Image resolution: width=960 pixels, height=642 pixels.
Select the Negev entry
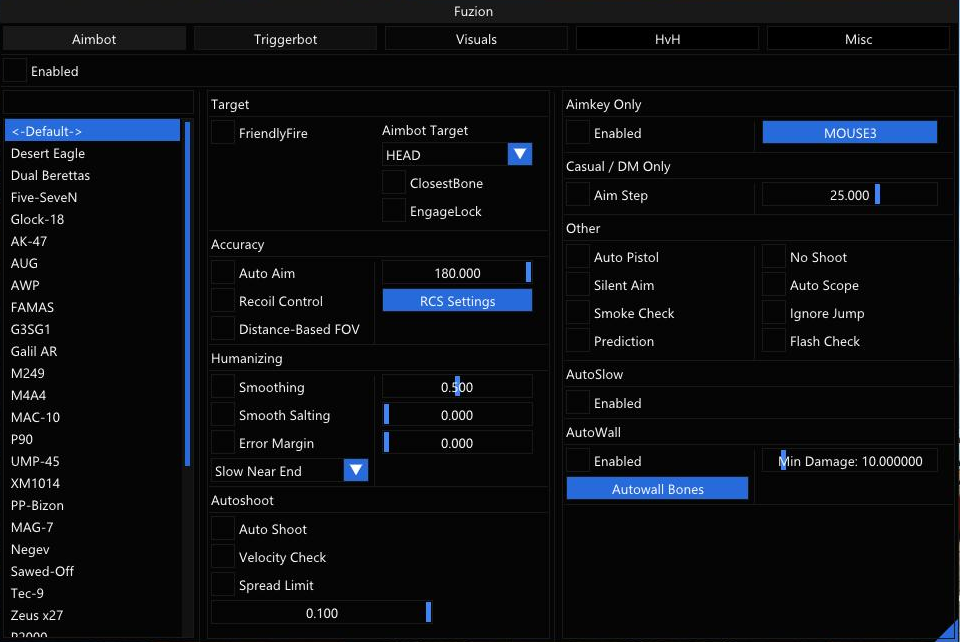click(92, 549)
